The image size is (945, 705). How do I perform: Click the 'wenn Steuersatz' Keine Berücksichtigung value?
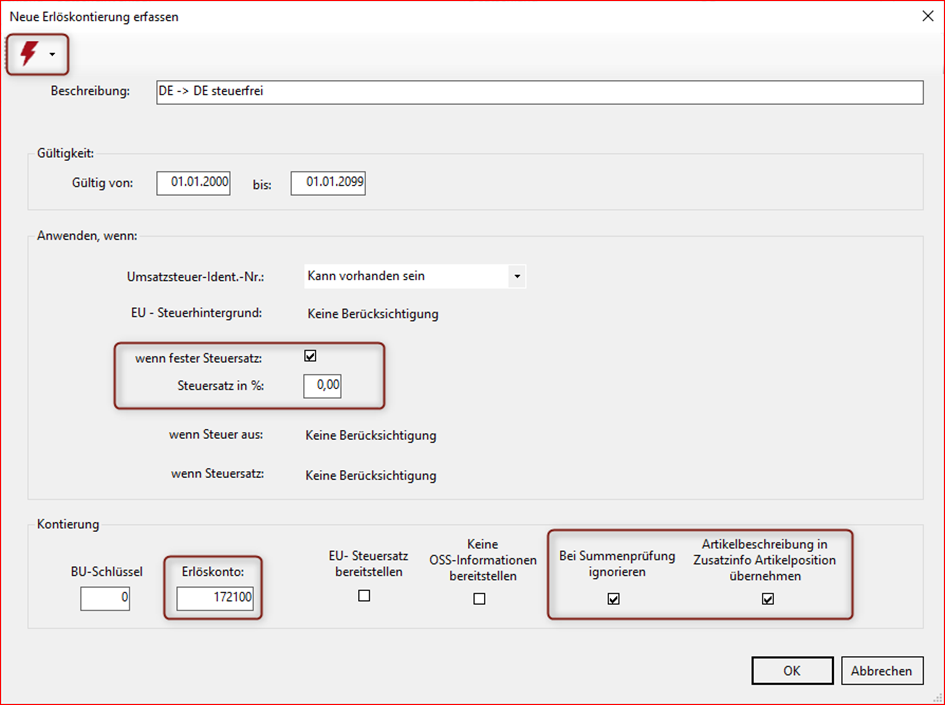pos(370,476)
